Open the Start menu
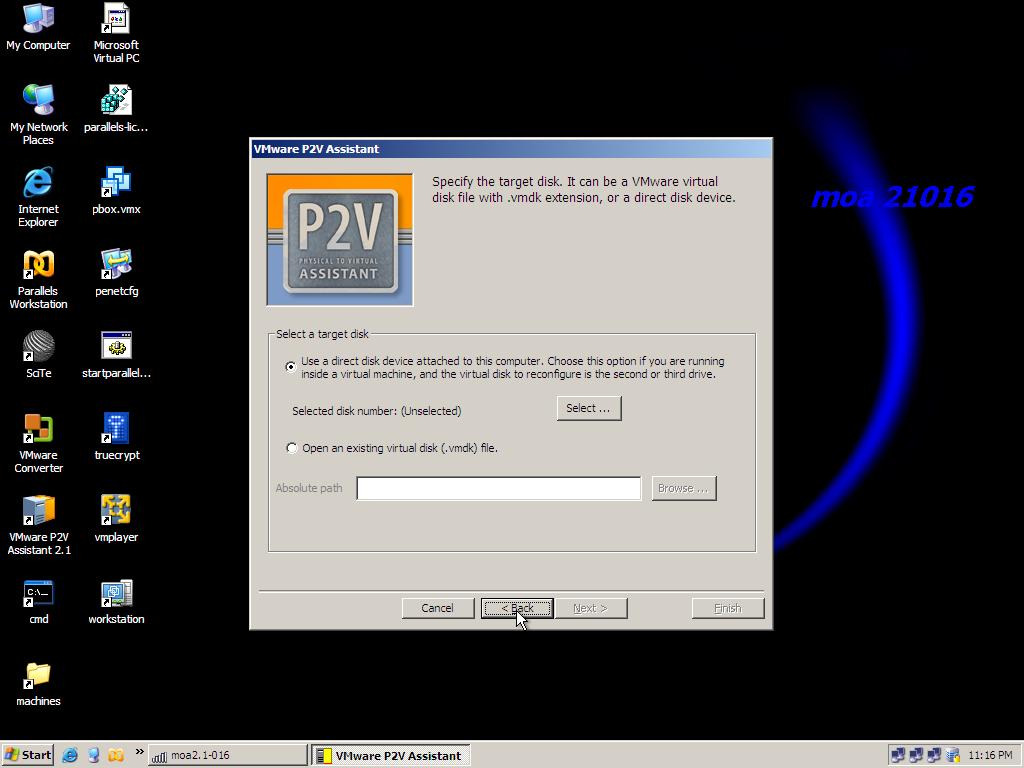This screenshot has width=1024, height=768. [x=28, y=755]
